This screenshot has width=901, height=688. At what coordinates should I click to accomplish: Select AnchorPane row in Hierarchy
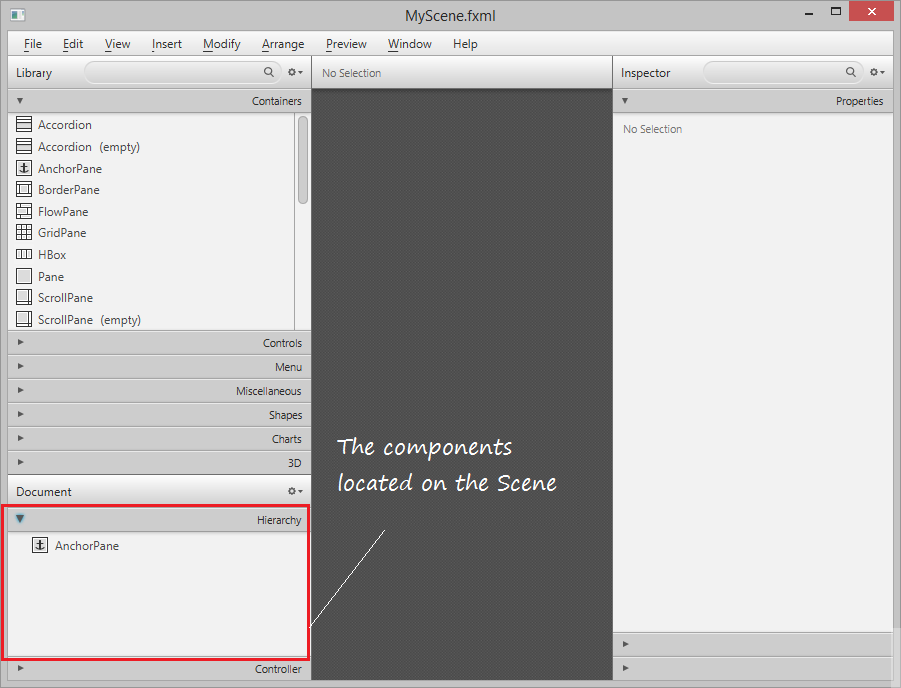(157, 545)
